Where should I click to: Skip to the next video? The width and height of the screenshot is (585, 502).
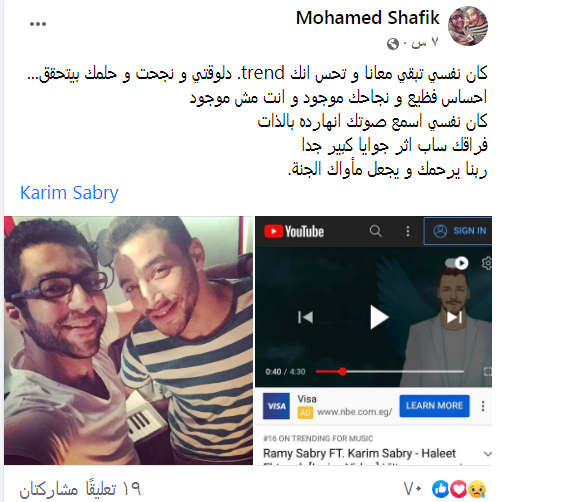click(454, 317)
